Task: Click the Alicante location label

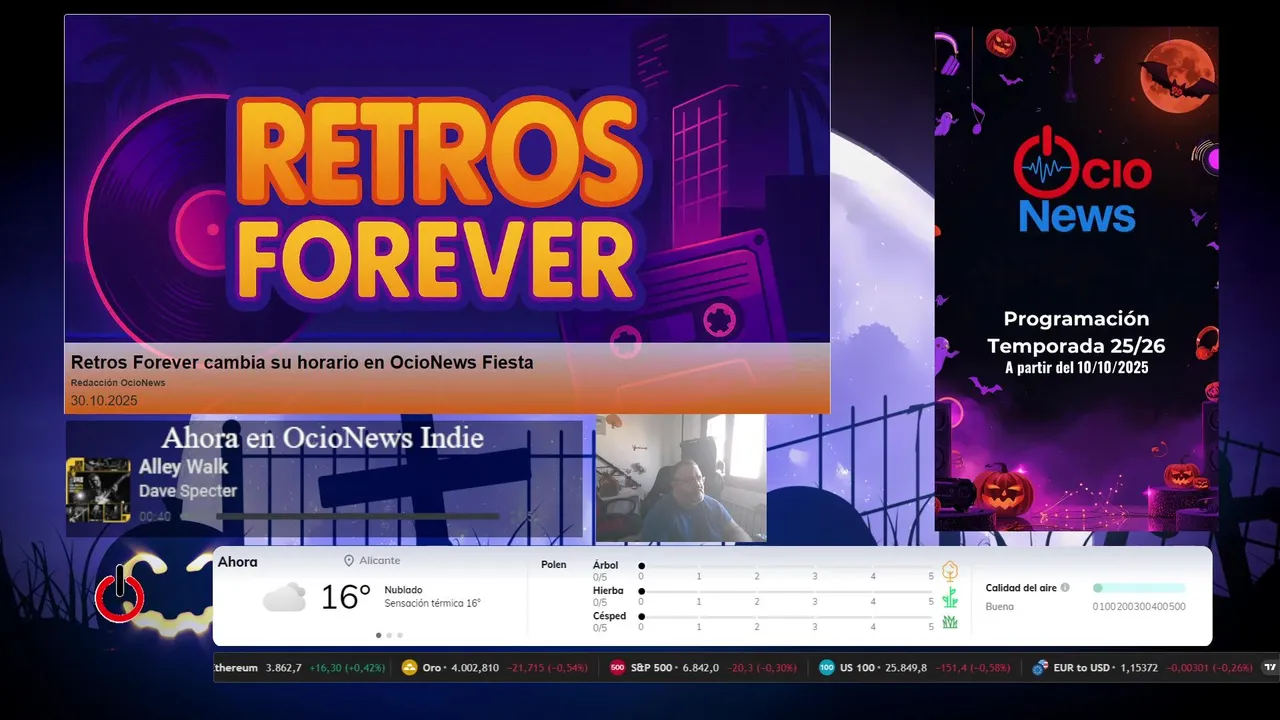Action: pyautogui.click(x=380, y=561)
